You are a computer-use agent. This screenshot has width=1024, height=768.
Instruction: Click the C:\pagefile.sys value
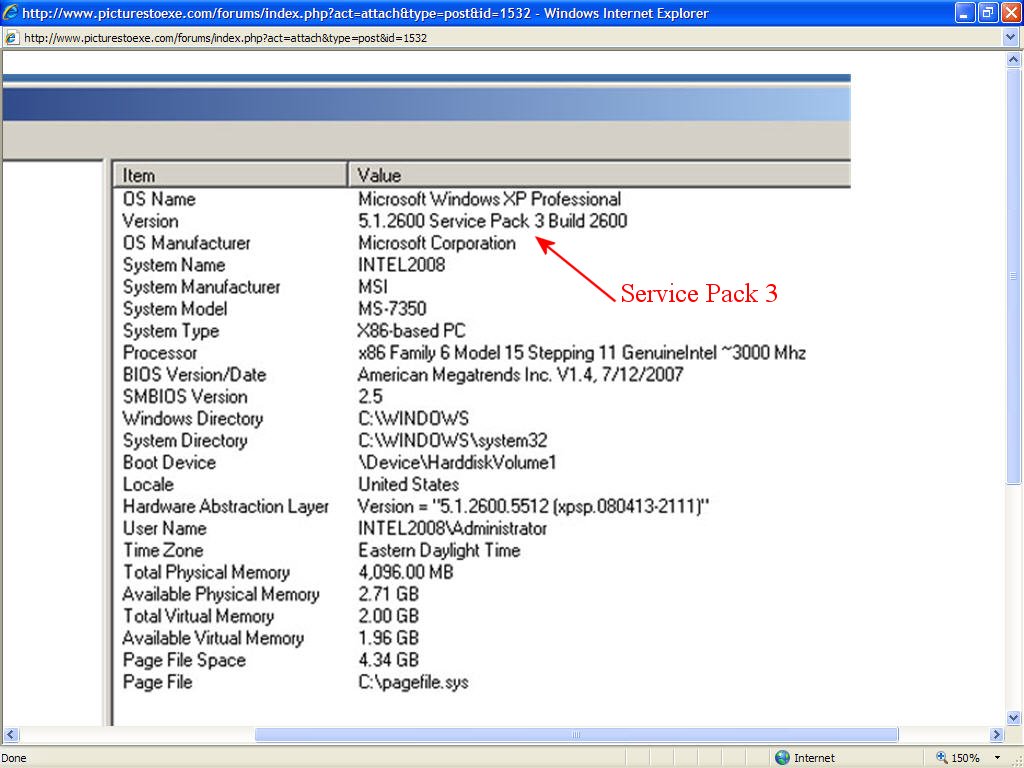413,682
